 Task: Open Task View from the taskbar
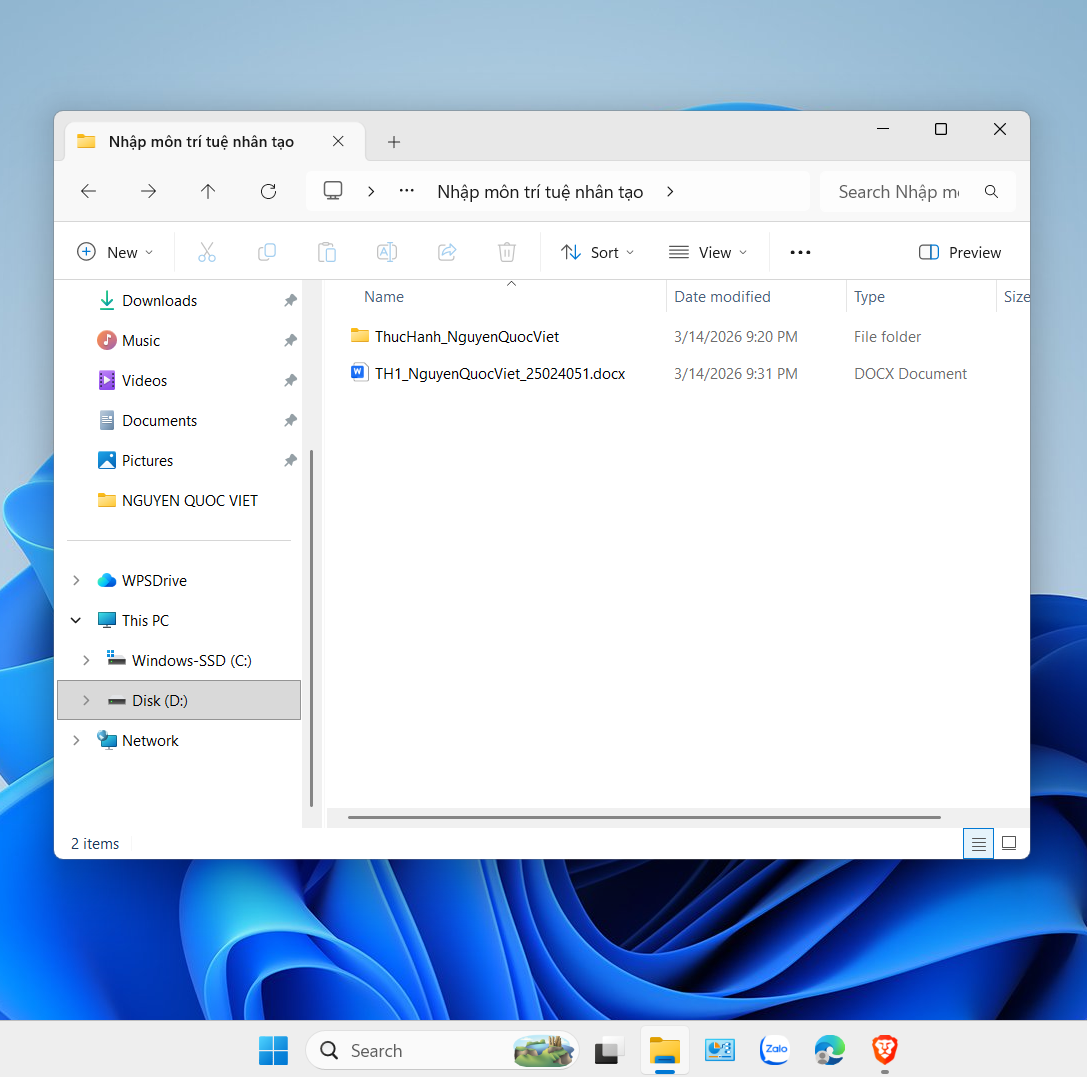pos(609,1051)
